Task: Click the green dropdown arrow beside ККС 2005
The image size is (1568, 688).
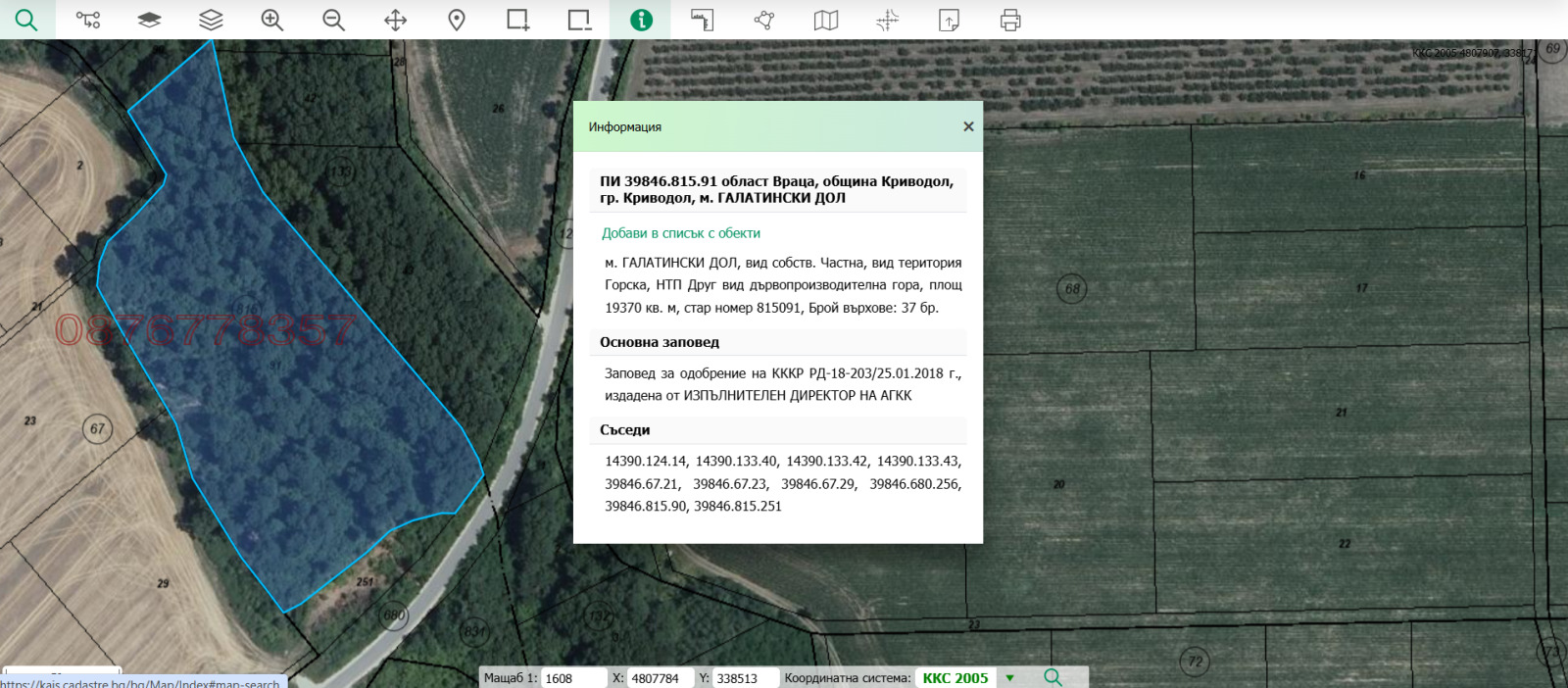Action: (1010, 678)
